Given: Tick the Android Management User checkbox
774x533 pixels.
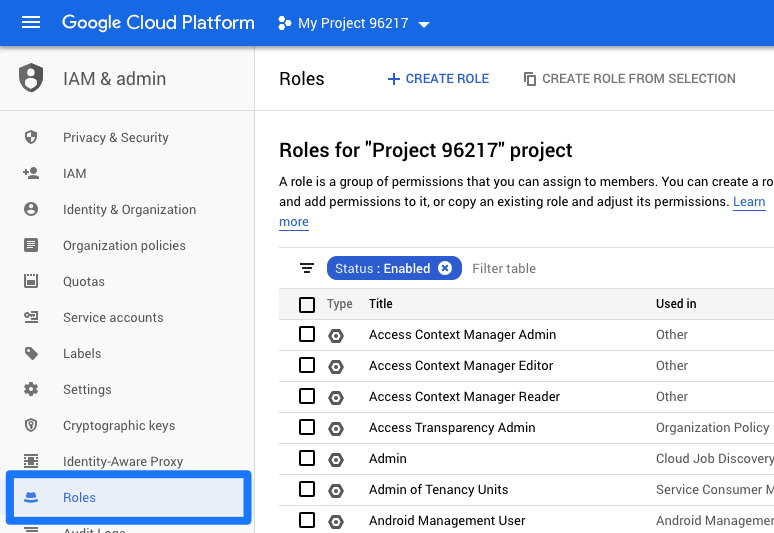Looking at the screenshot, I should coord(307,520).
